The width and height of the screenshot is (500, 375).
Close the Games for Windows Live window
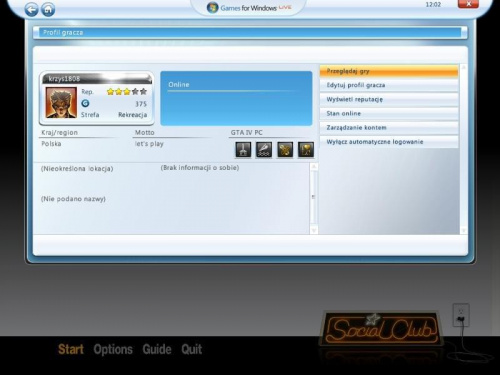[x=468, y=4]
